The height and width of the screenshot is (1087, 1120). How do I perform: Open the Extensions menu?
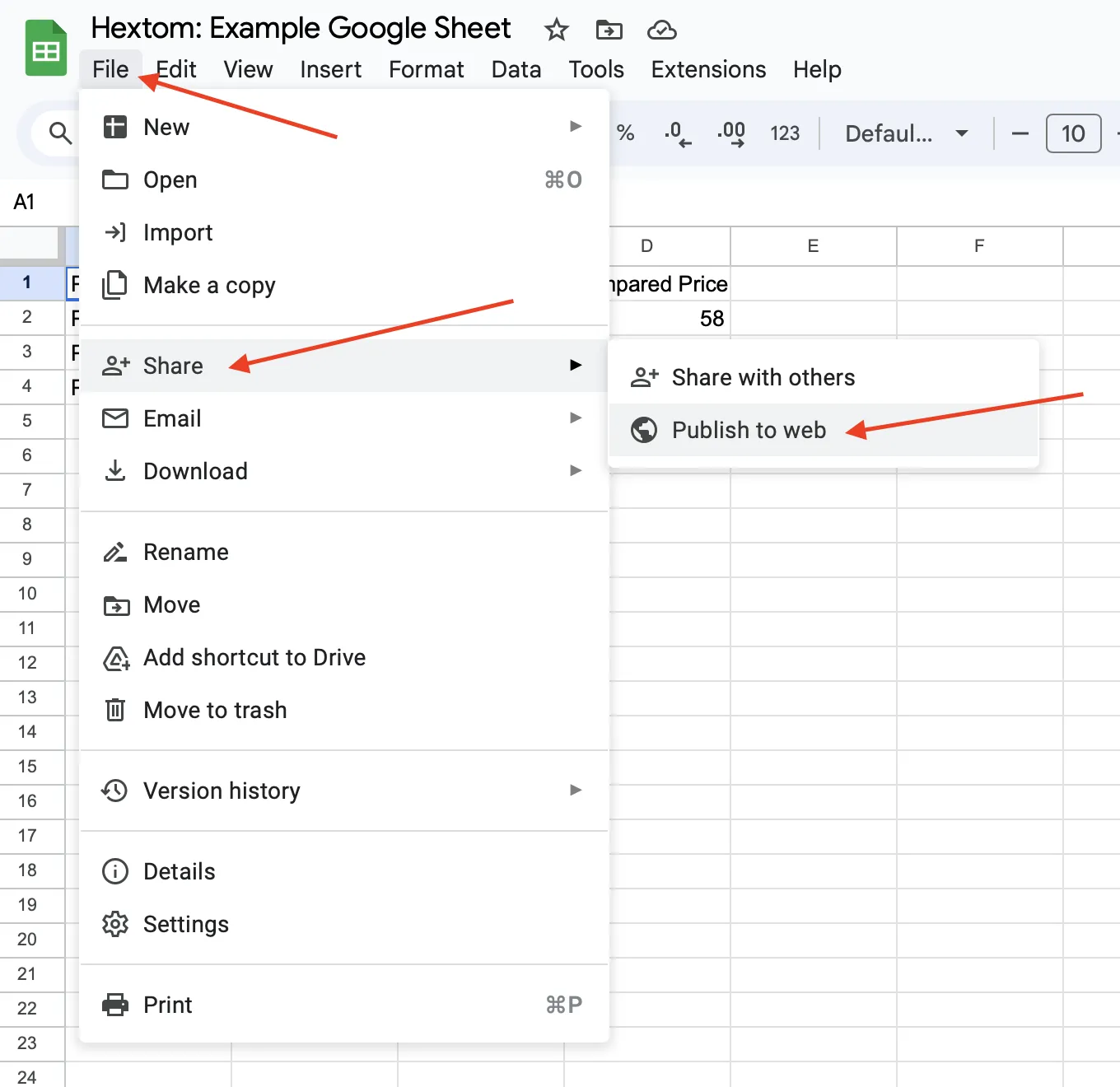(708, 69)
